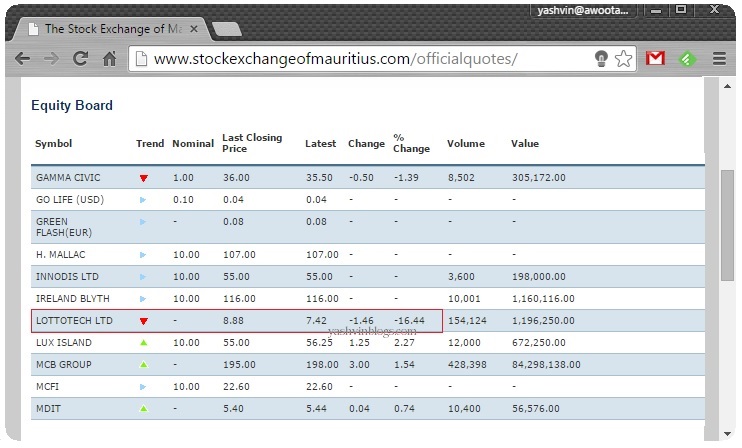Open the Chrome hamburger menu
The width and height of the screenshot is (742, 448).
point(719,59)
